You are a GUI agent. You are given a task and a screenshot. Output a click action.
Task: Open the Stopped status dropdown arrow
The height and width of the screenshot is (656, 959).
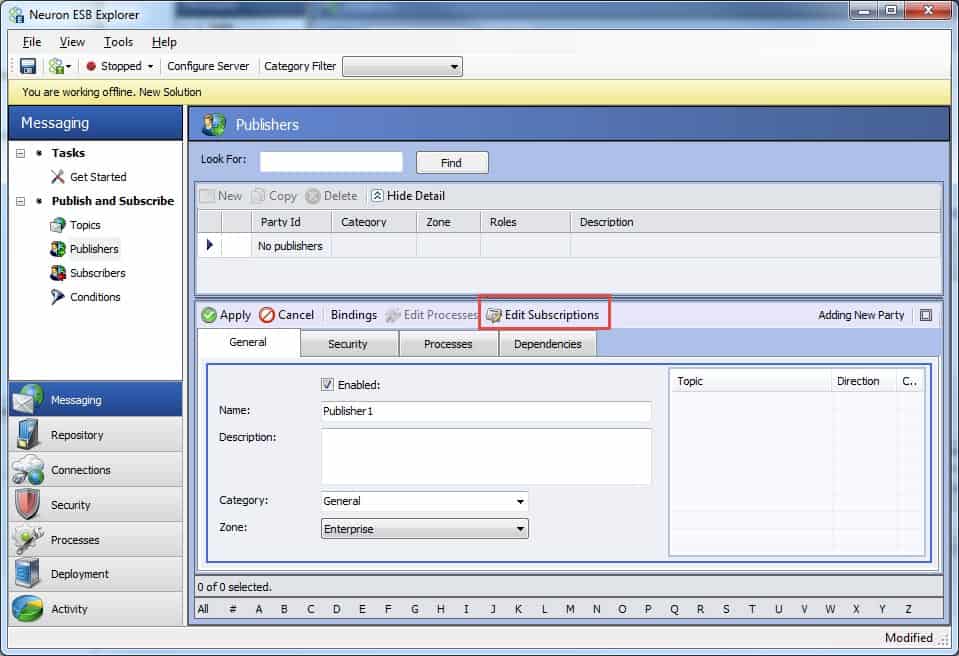tap(150, 66)
